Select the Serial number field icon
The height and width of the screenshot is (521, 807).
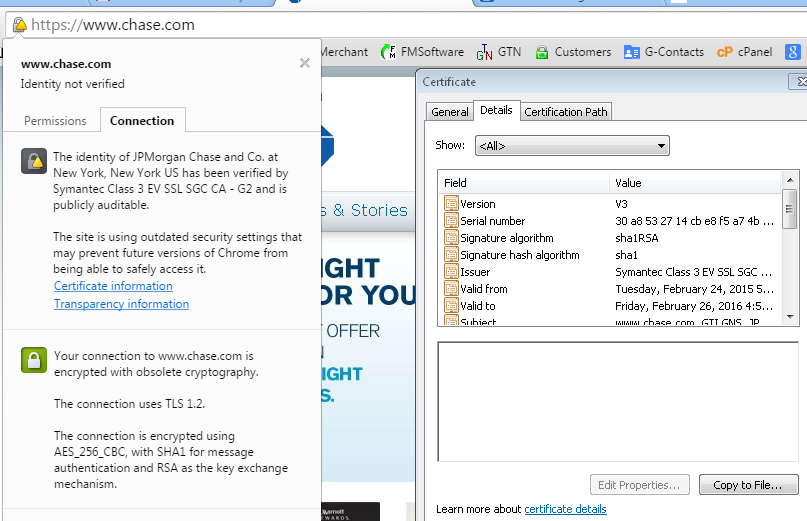[x=451, y=220]
